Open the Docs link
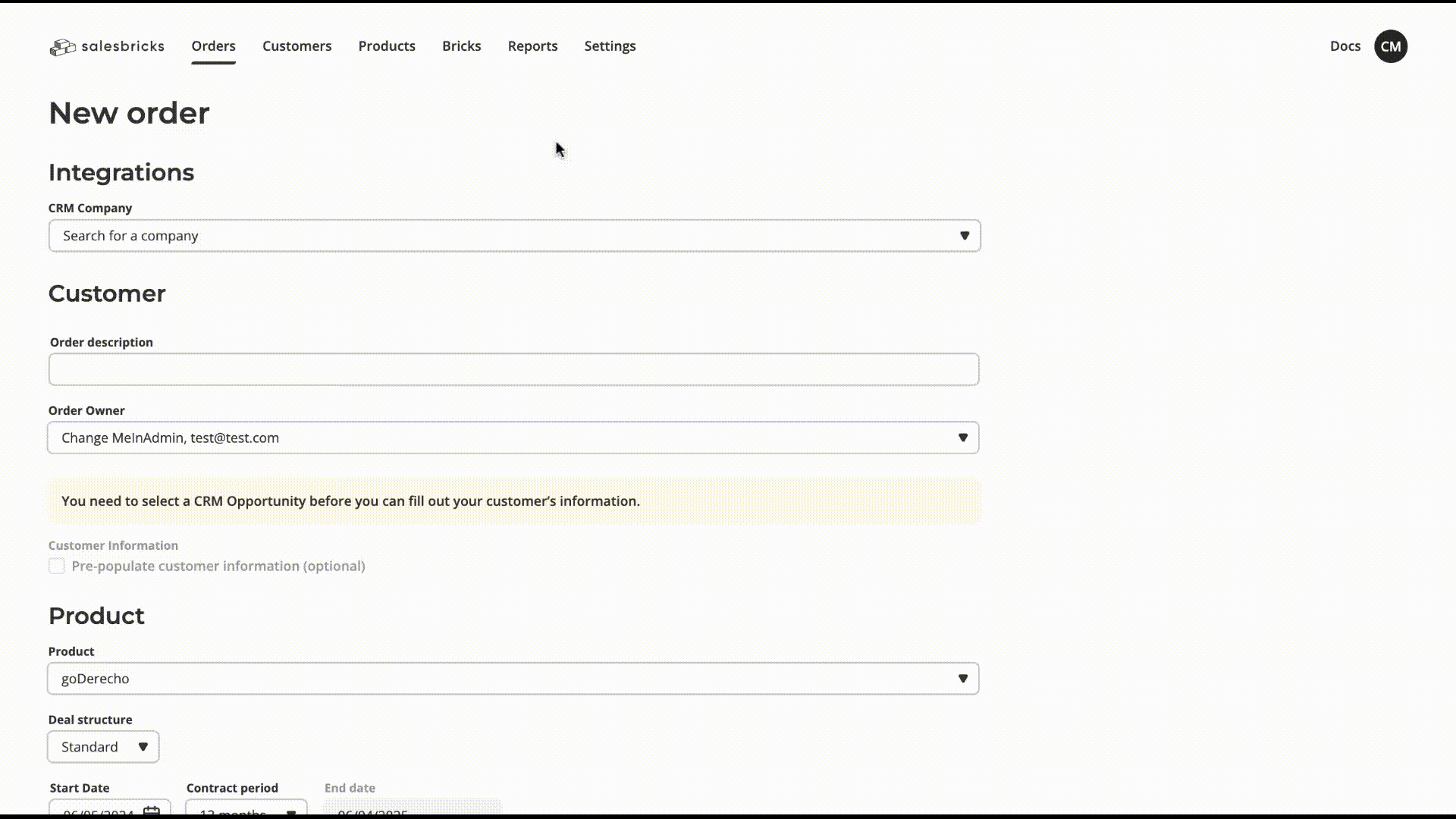Viewport: 1456px width, 819px height. 1345,46
